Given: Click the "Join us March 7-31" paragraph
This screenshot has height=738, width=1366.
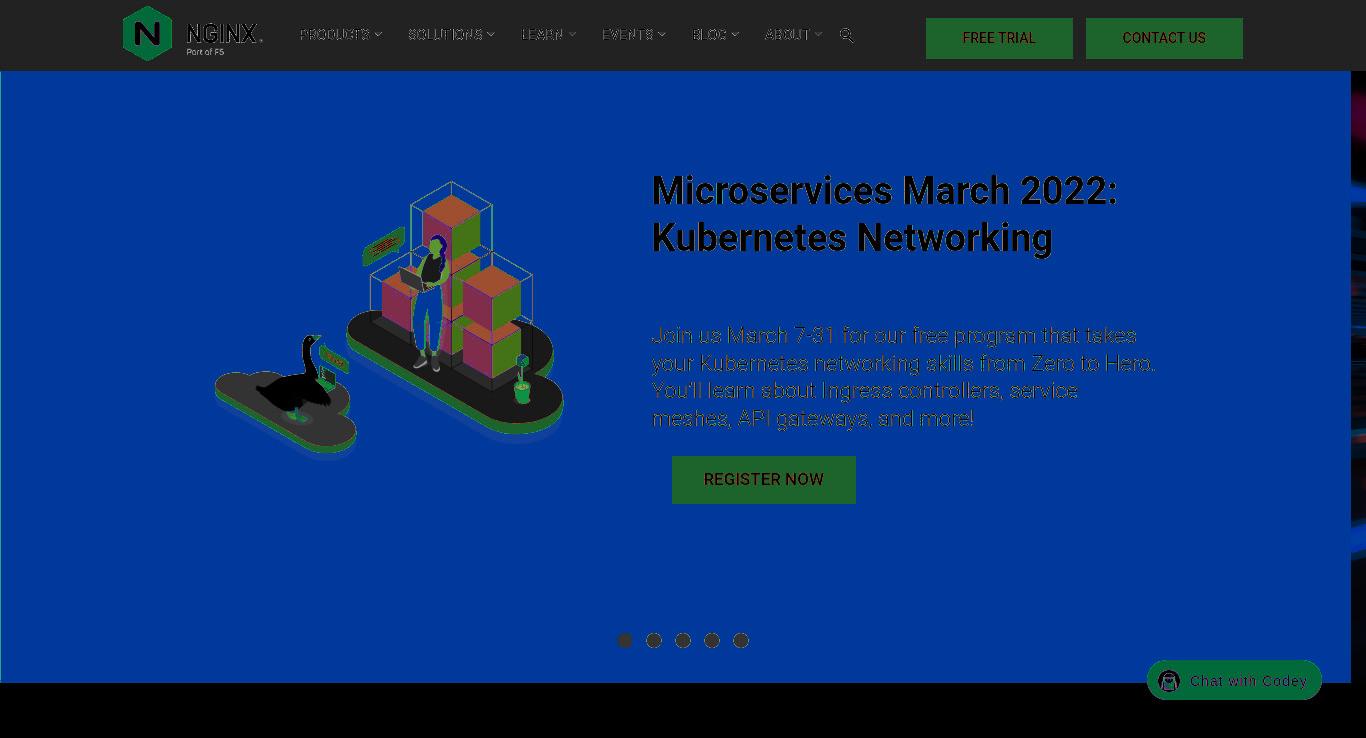Looking at the screenshot, I should click(x=903, y=377).
